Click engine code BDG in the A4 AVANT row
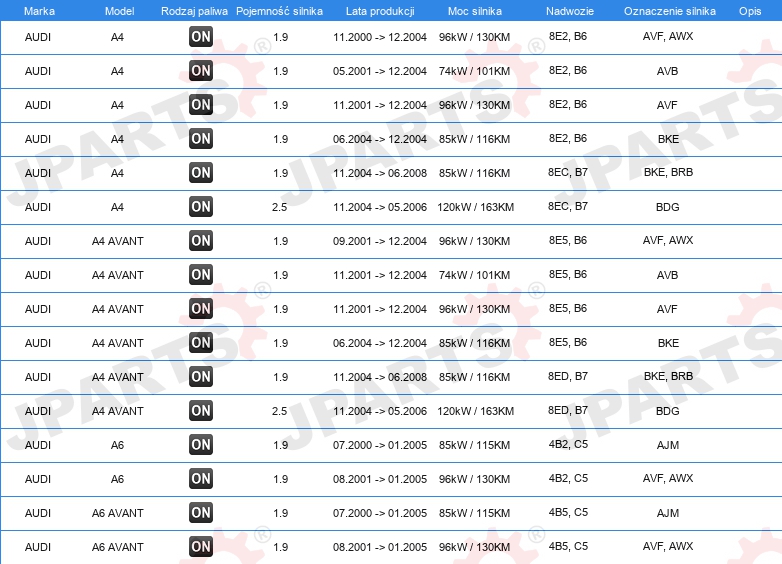The image size is (782, 564). click(667, 411)
